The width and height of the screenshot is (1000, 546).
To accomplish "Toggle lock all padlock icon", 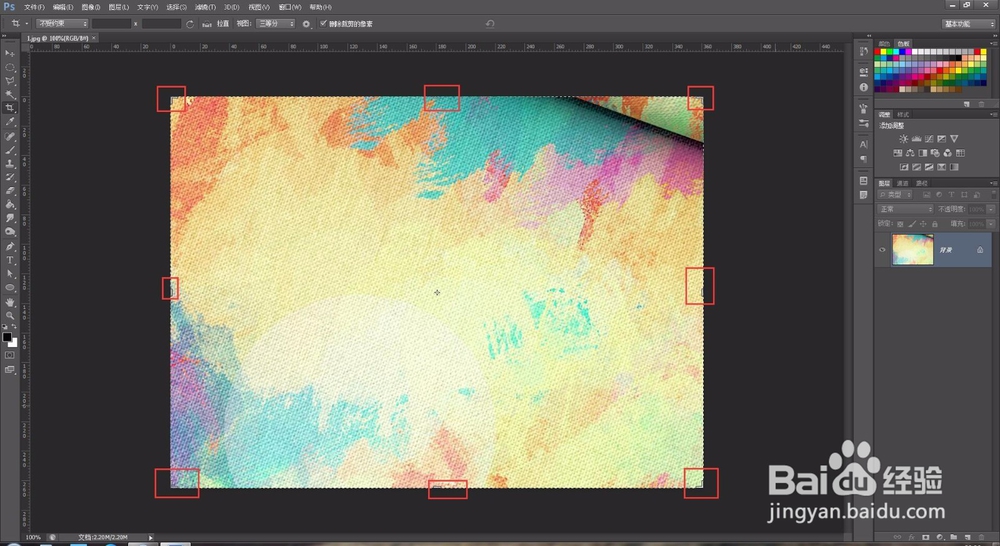I will tap(935, 224).
